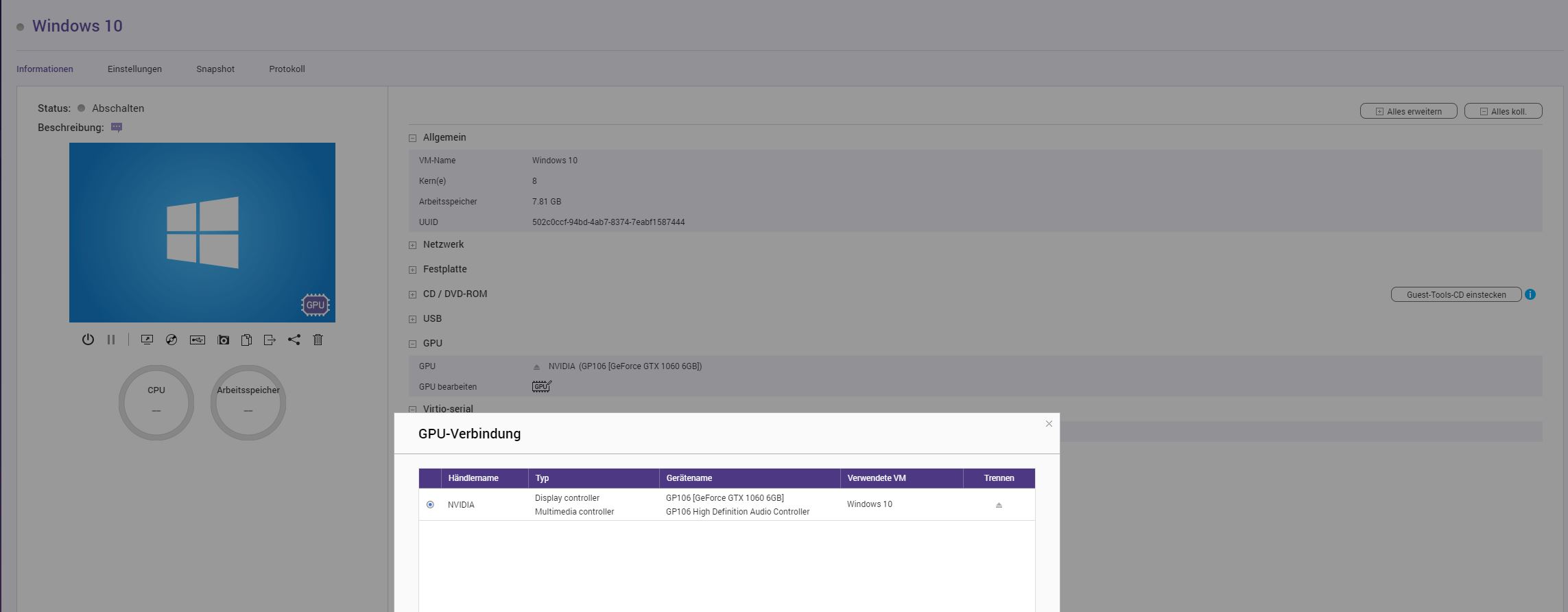The width and height of the screenshot is (1568, 612).
Task: Open the Protokoll tab
Action: pos(287,69)
